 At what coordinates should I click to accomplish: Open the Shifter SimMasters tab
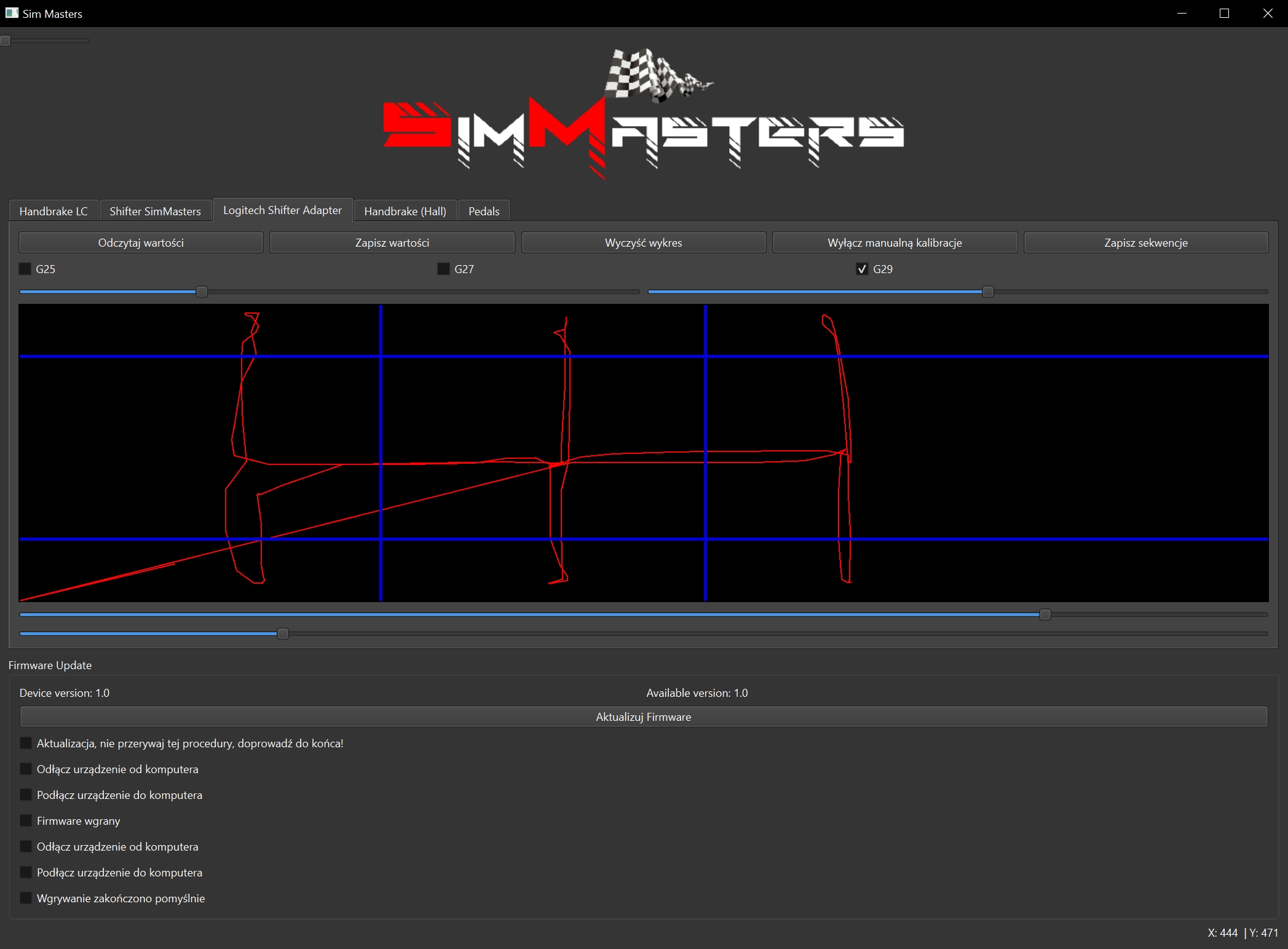155,211
